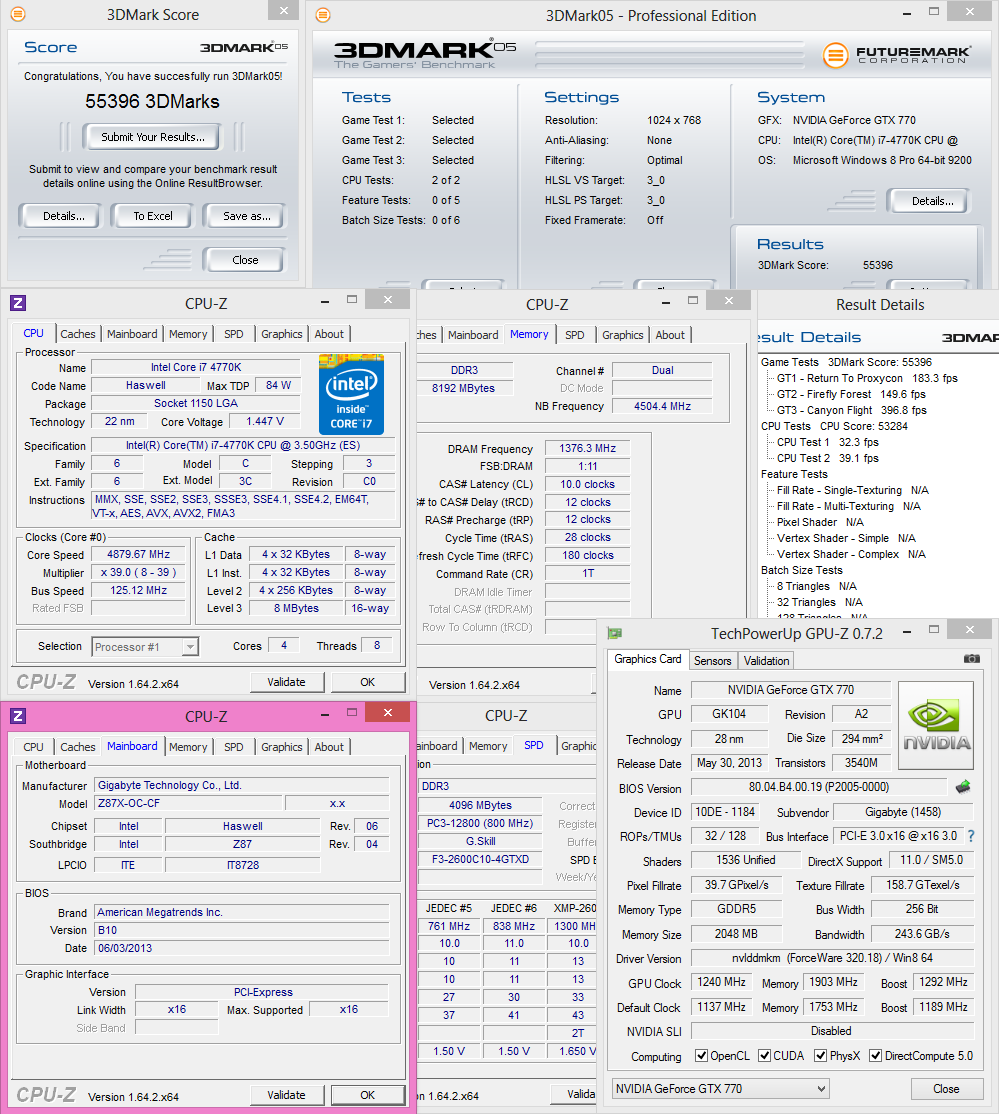Toggle the PhysX checkbox in GPU-Z
999x1114 pixels.
[821, 1056]
